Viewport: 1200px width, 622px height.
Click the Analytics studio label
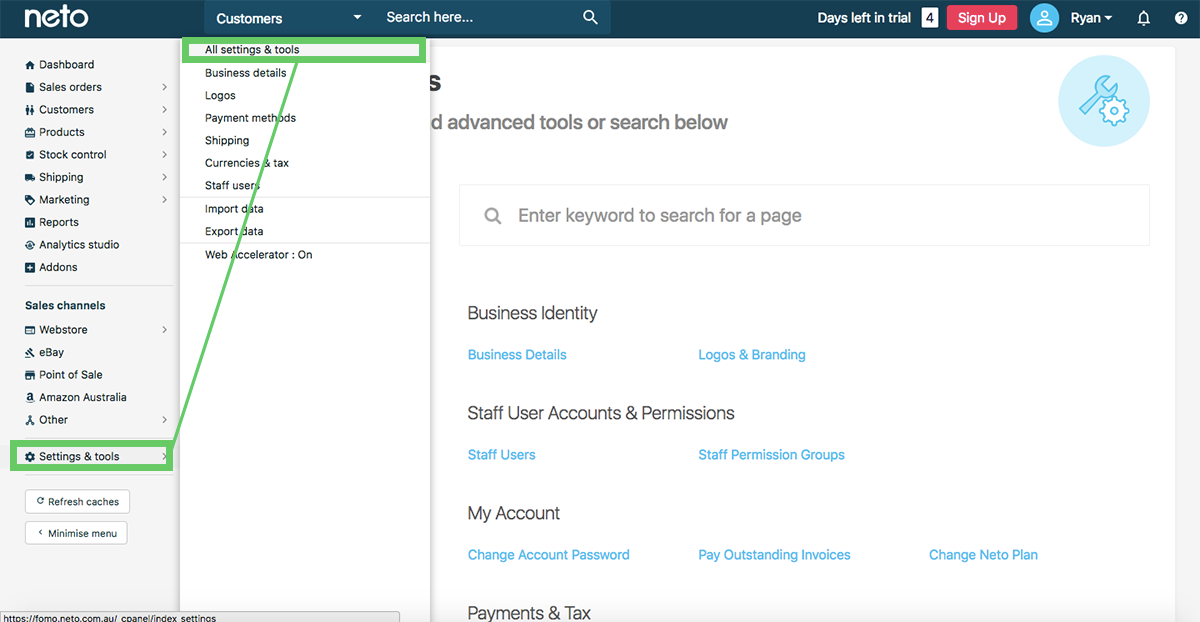(x=79, y=245)
